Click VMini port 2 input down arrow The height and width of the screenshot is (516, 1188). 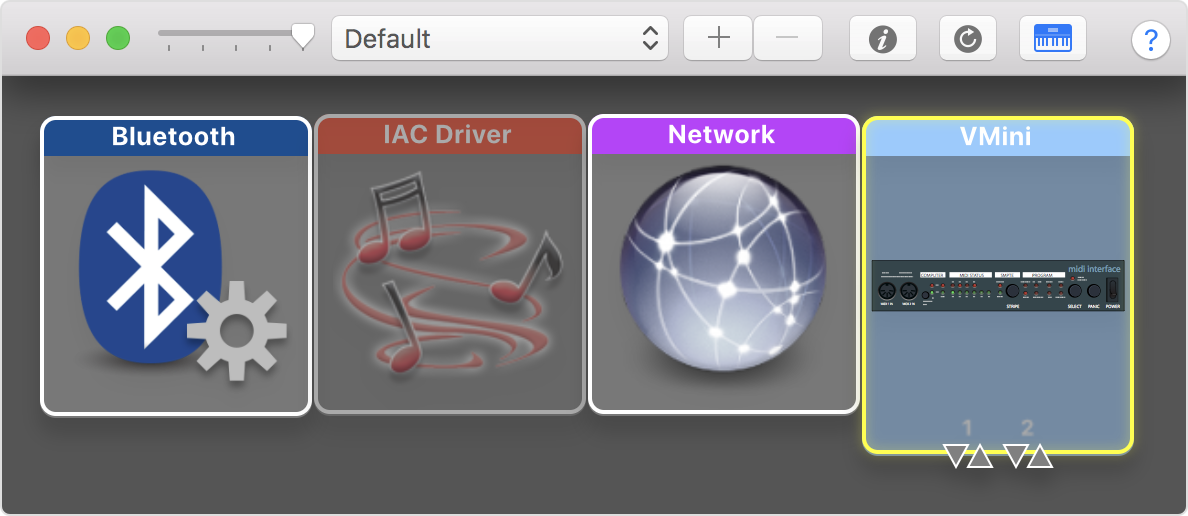[x=1015, y=456]
